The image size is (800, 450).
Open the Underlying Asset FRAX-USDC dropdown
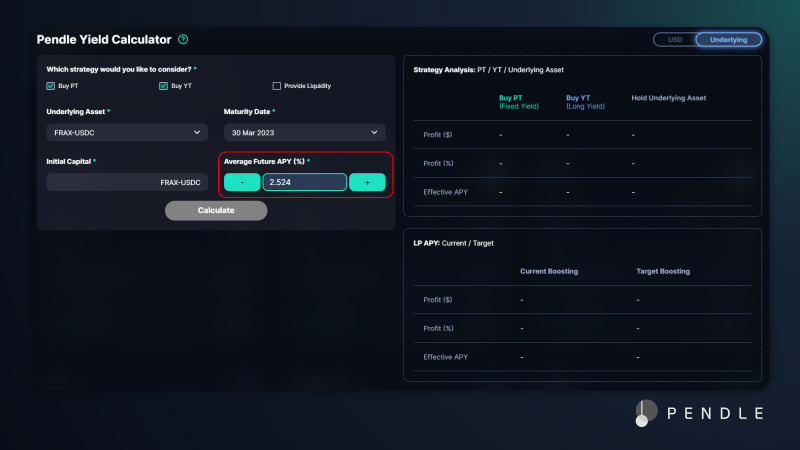click(x=126, y=132)
